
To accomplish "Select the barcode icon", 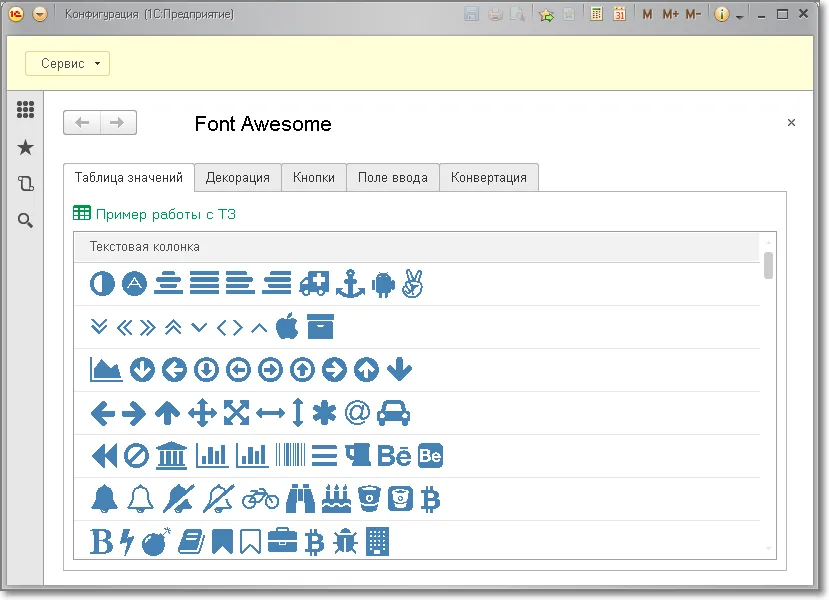I will [x=290, y=455].
